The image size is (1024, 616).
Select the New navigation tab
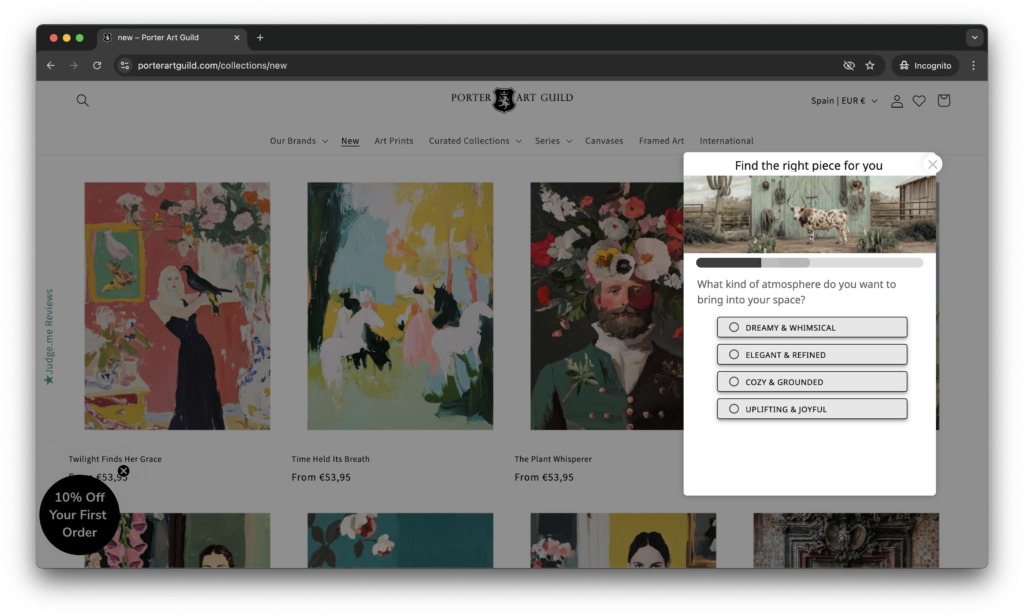[x=349, y=140]
